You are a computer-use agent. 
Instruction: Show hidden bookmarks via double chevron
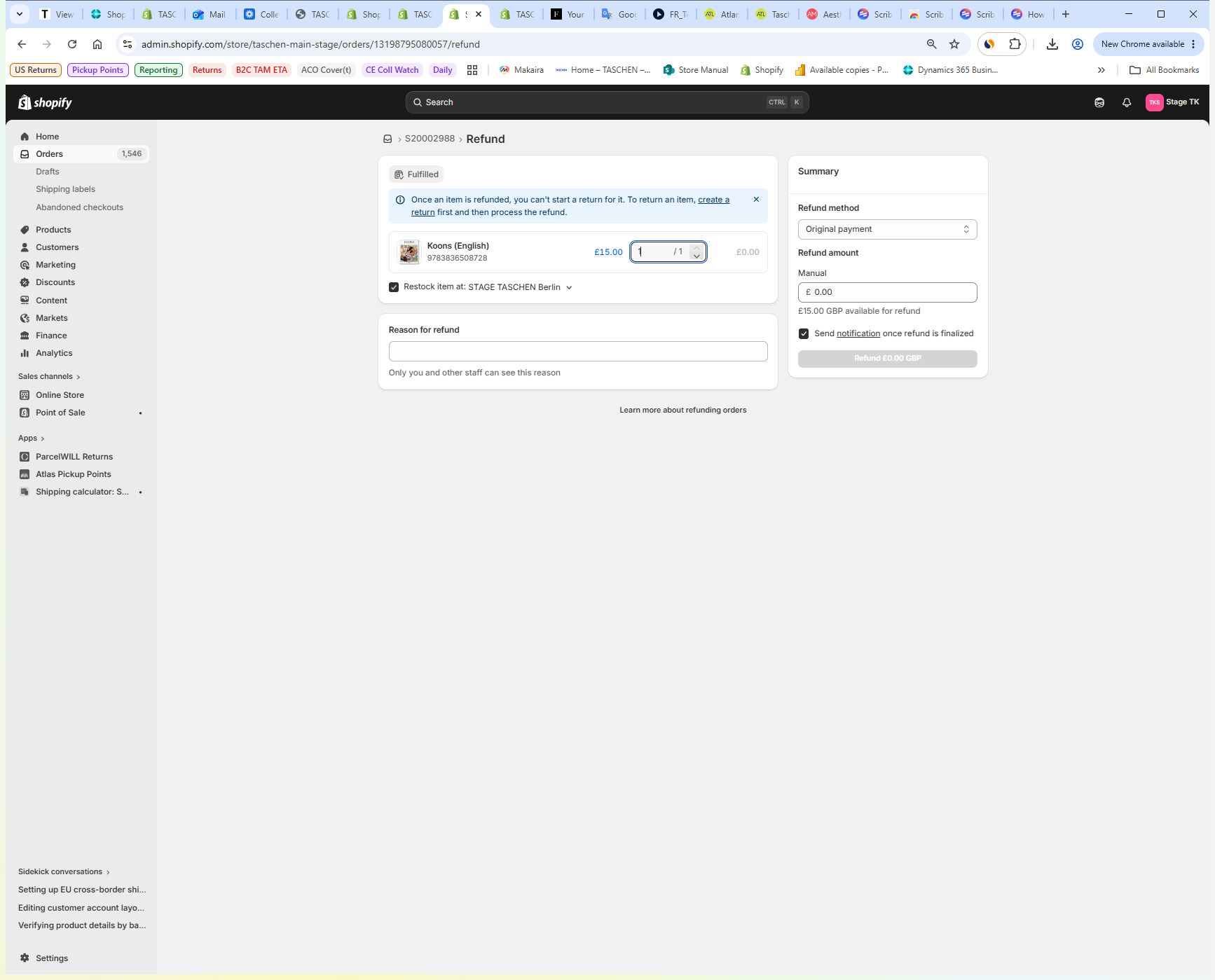(1101, 70)
